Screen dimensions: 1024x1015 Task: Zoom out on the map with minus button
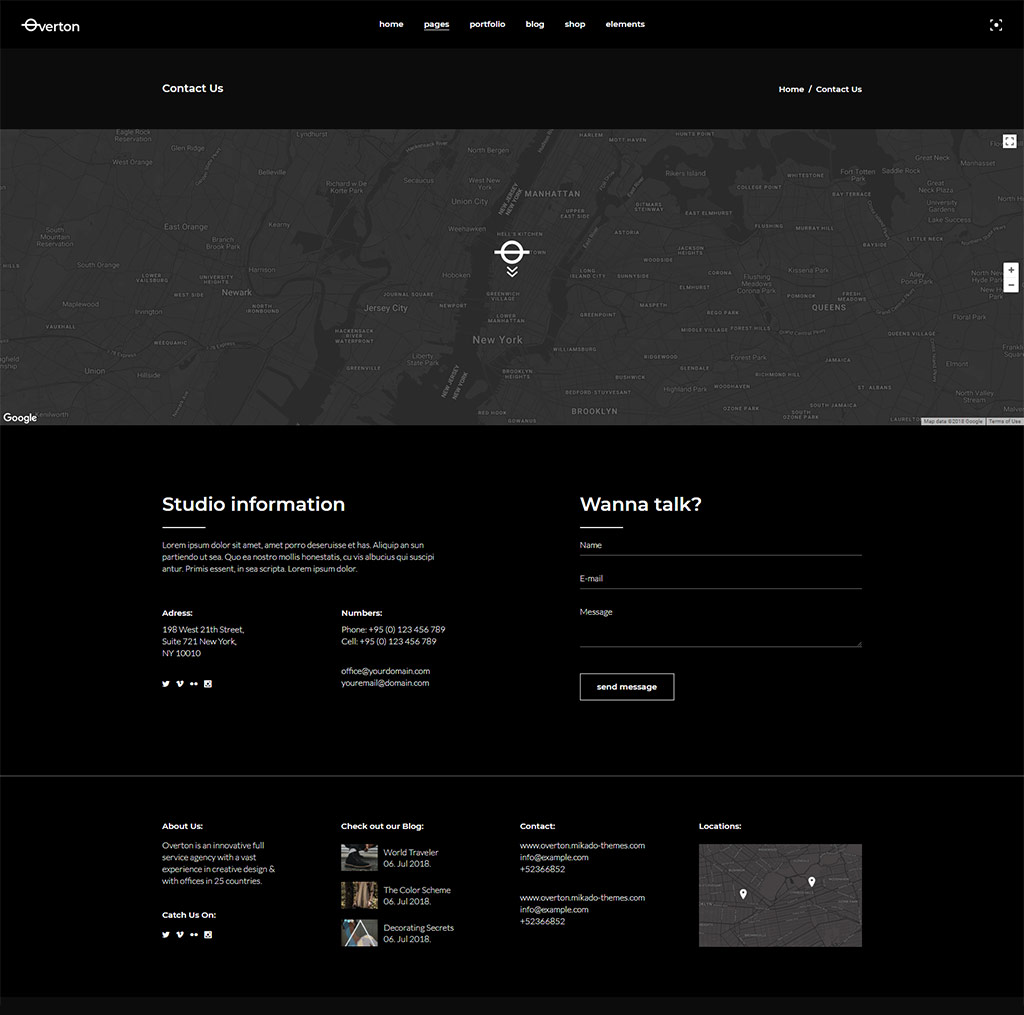pyautogui.click(x=1011, y=285)
